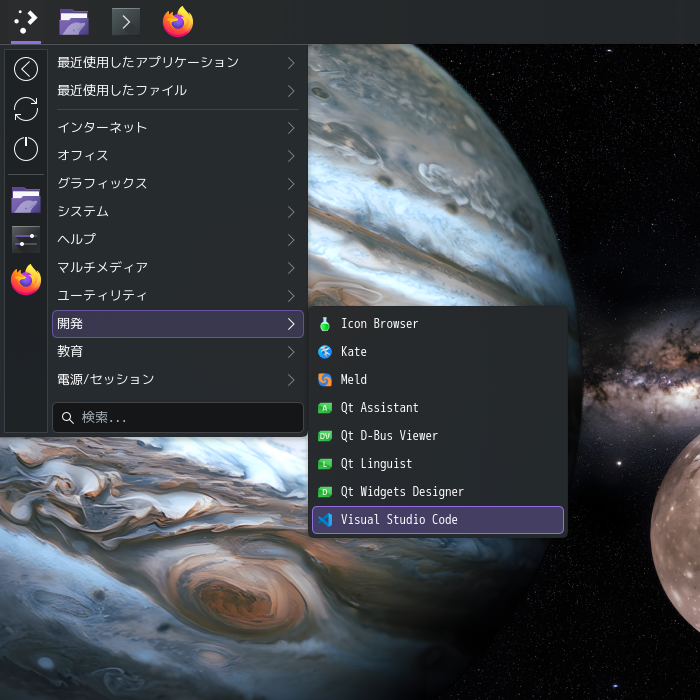Select the 最近使用したアプリケーション label text

pos(148,62)
